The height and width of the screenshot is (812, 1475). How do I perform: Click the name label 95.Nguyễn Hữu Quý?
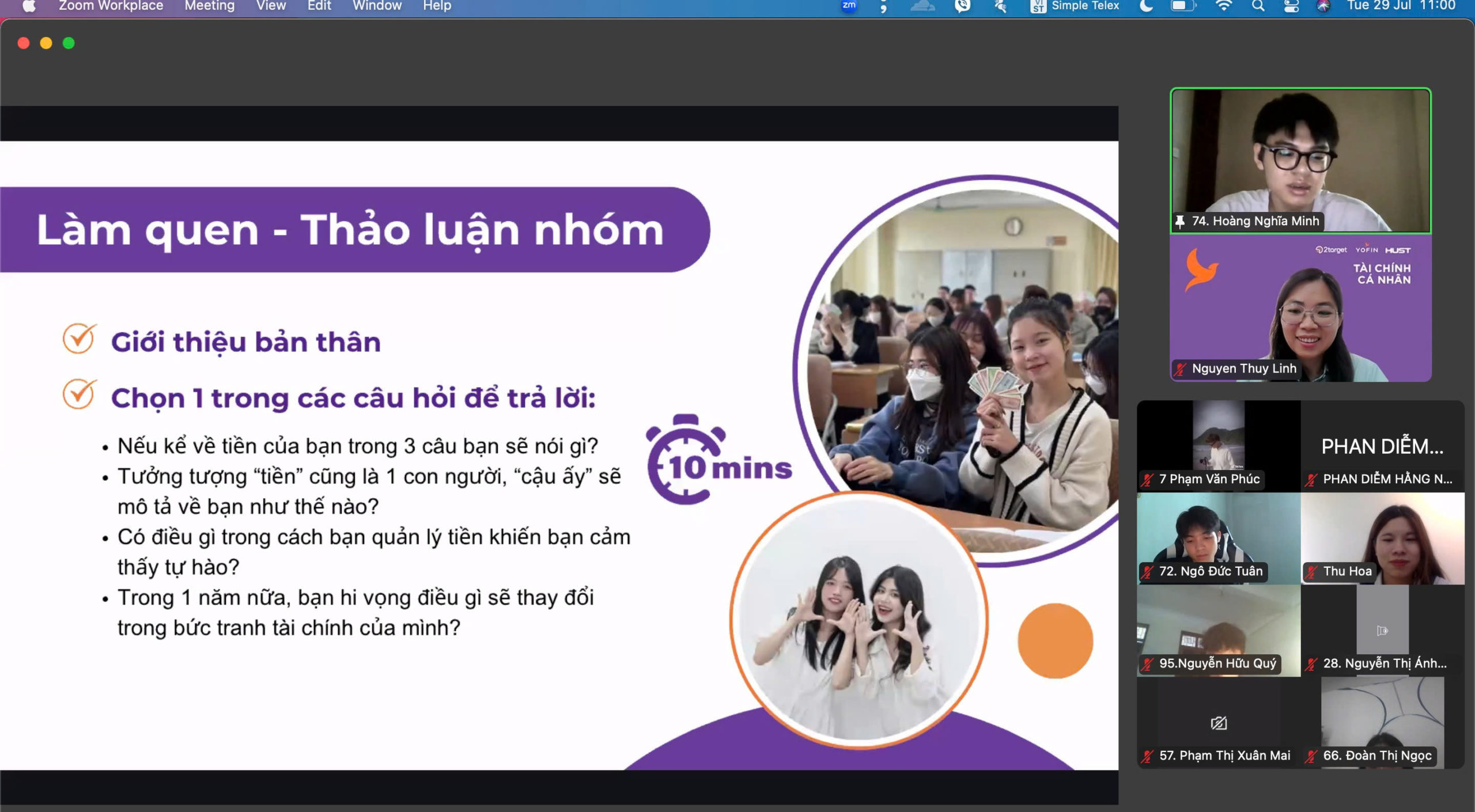click(1217, 663)
